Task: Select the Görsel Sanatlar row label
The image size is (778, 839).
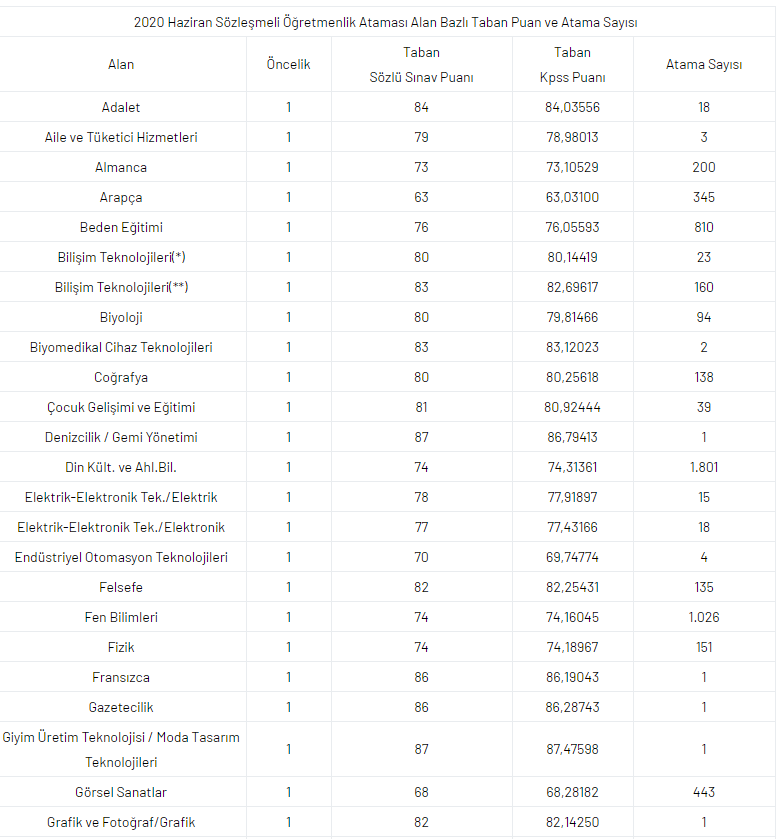Action: point(121,792)
